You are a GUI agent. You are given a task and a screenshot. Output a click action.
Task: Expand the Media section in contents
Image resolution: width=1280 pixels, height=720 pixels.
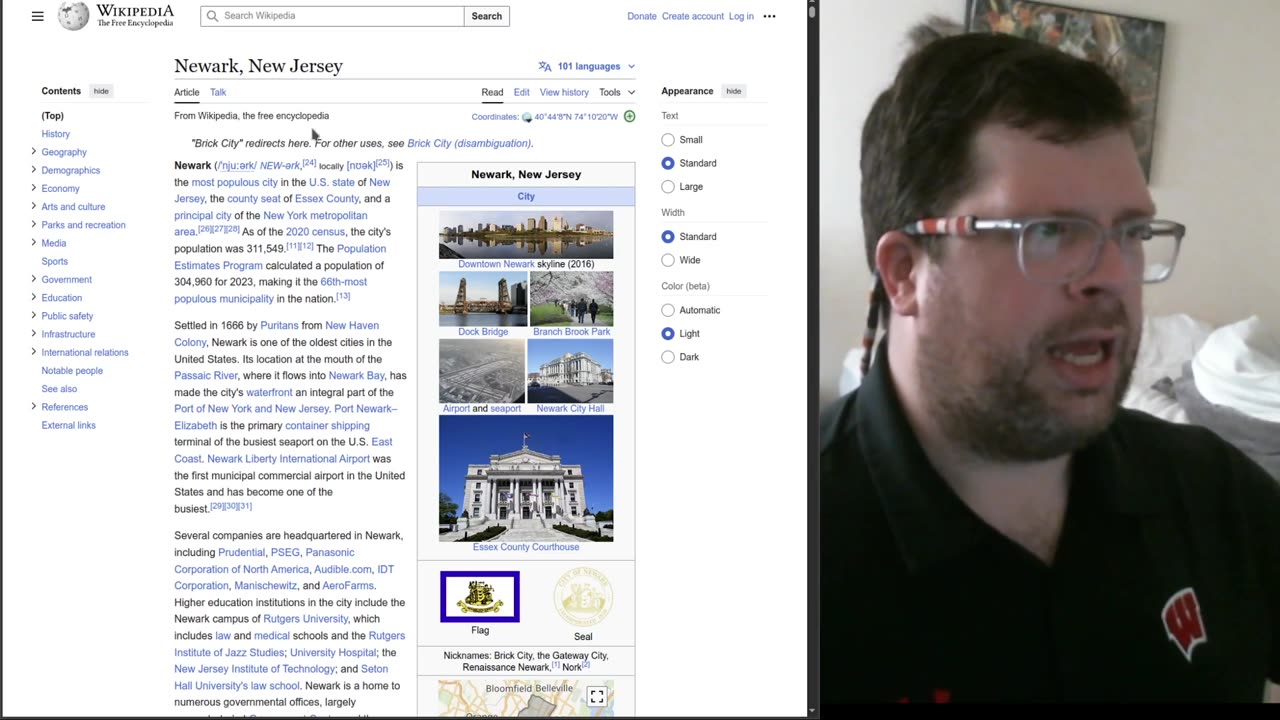point(33,243)
